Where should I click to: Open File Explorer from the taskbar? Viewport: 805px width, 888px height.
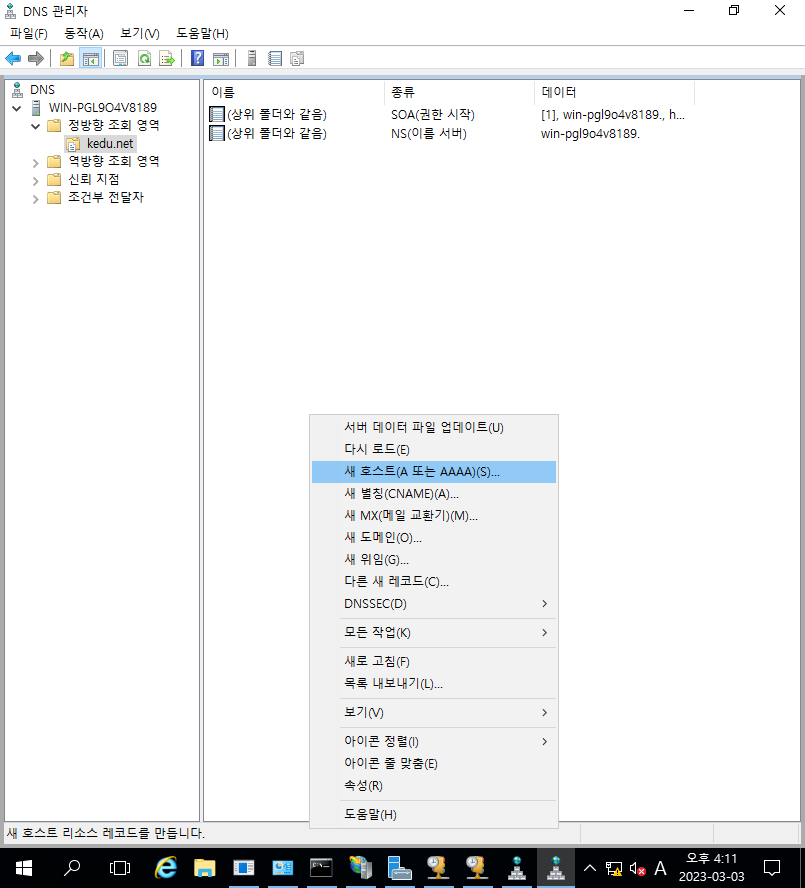point(205,868)
